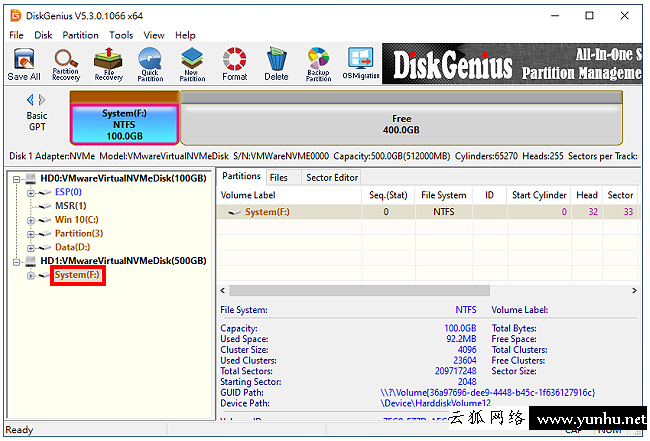650x441 pixels.
Task: Click the NTFS cell in the System(F:) row
Action: click(x=444, y=212)
